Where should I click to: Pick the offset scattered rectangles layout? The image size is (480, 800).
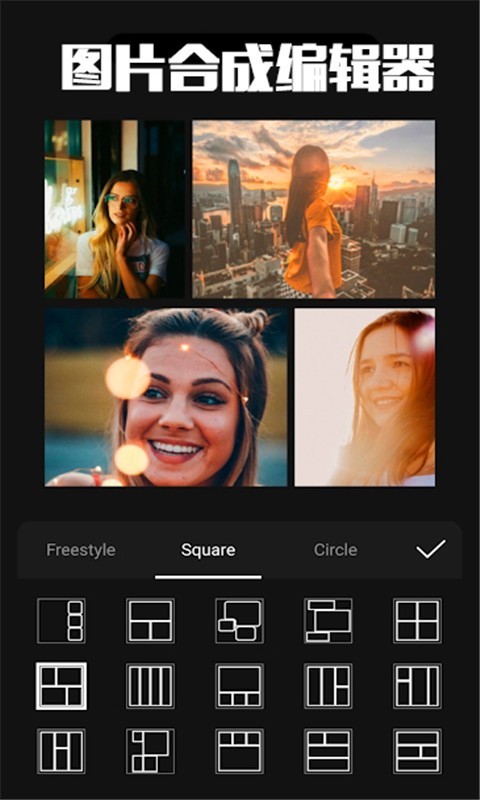328,620
